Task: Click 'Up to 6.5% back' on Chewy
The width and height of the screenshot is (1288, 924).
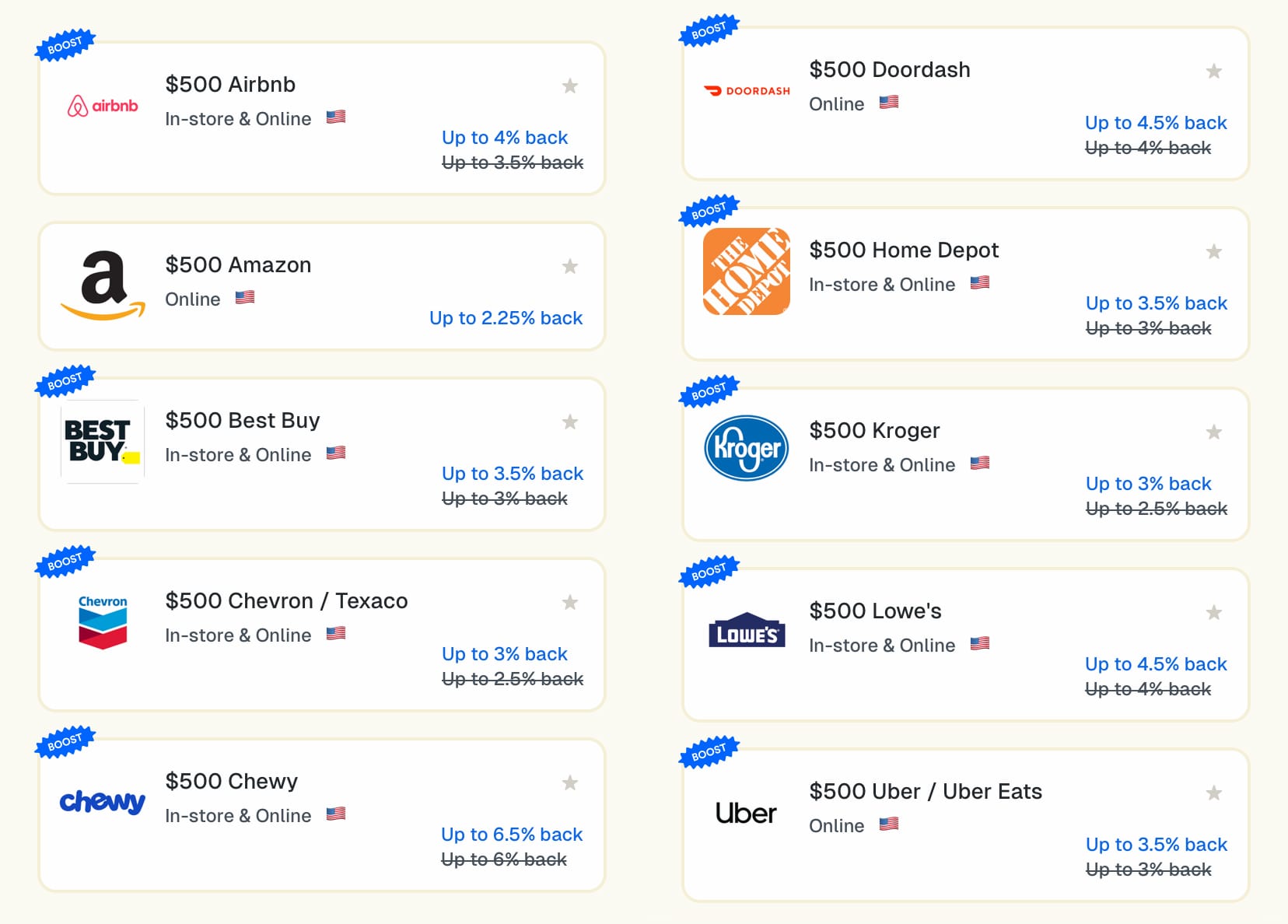Action: click(511, 835)
